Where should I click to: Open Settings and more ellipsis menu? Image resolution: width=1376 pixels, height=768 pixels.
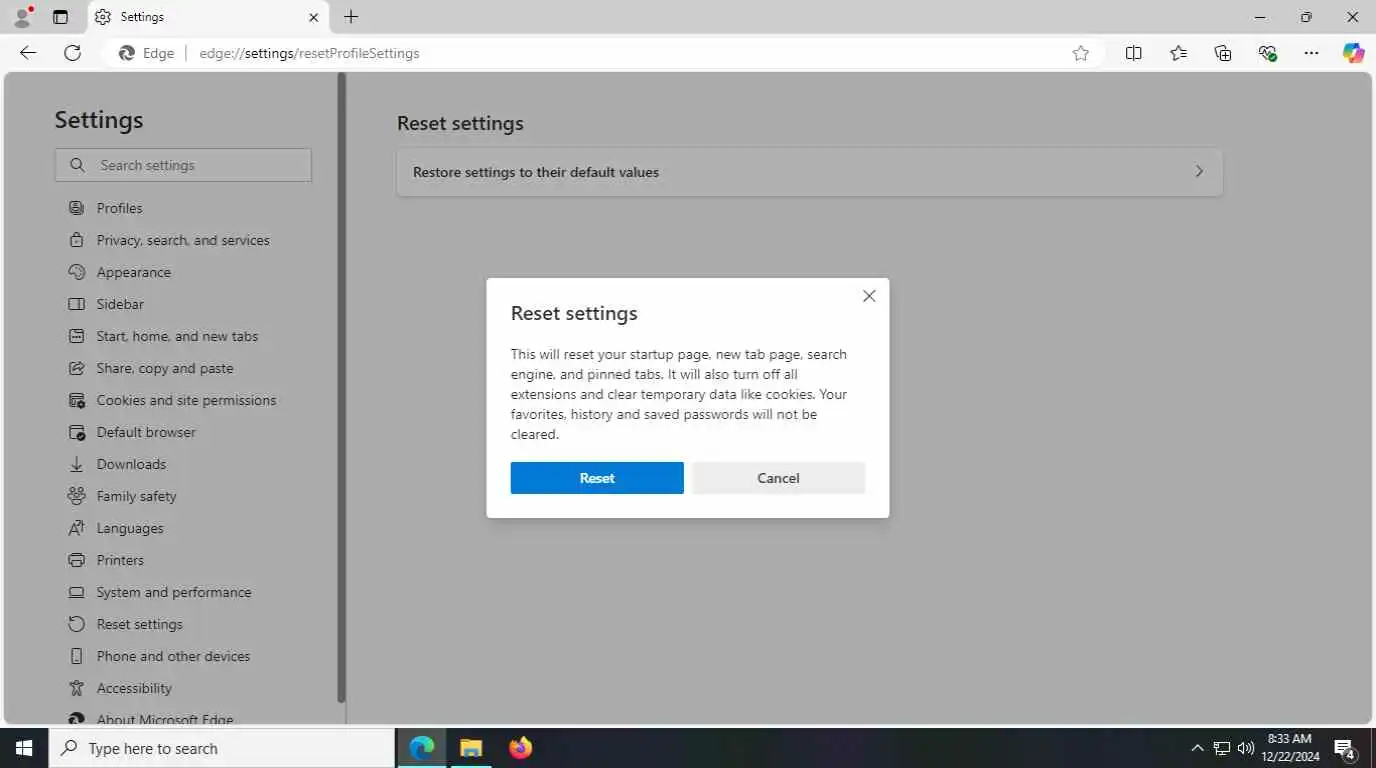(x=1311, y=53)
